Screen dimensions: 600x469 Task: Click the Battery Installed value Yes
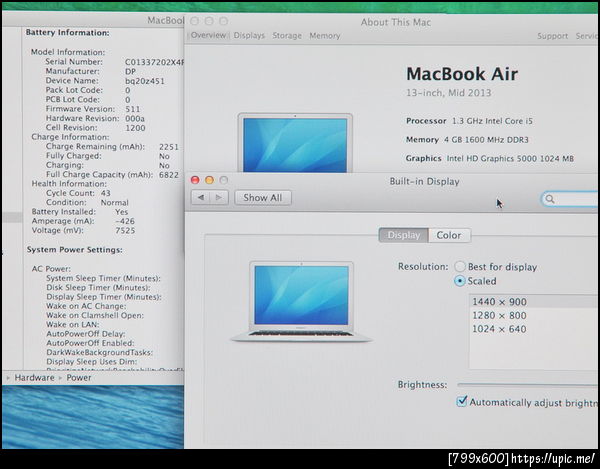click(x=122, y=212)
